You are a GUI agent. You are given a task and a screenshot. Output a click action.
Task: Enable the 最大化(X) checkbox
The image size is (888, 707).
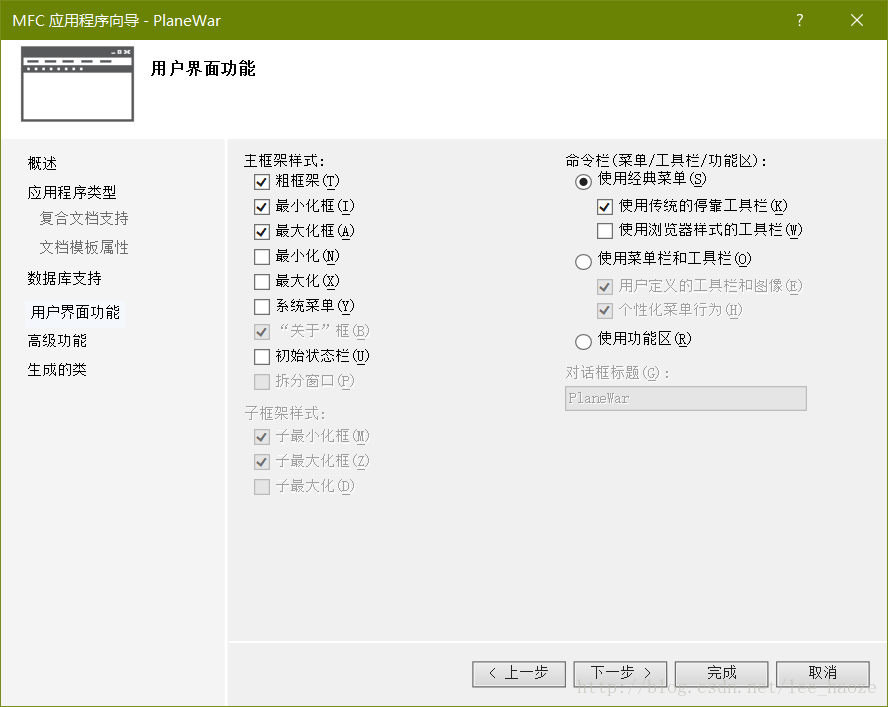click(262, 282)
